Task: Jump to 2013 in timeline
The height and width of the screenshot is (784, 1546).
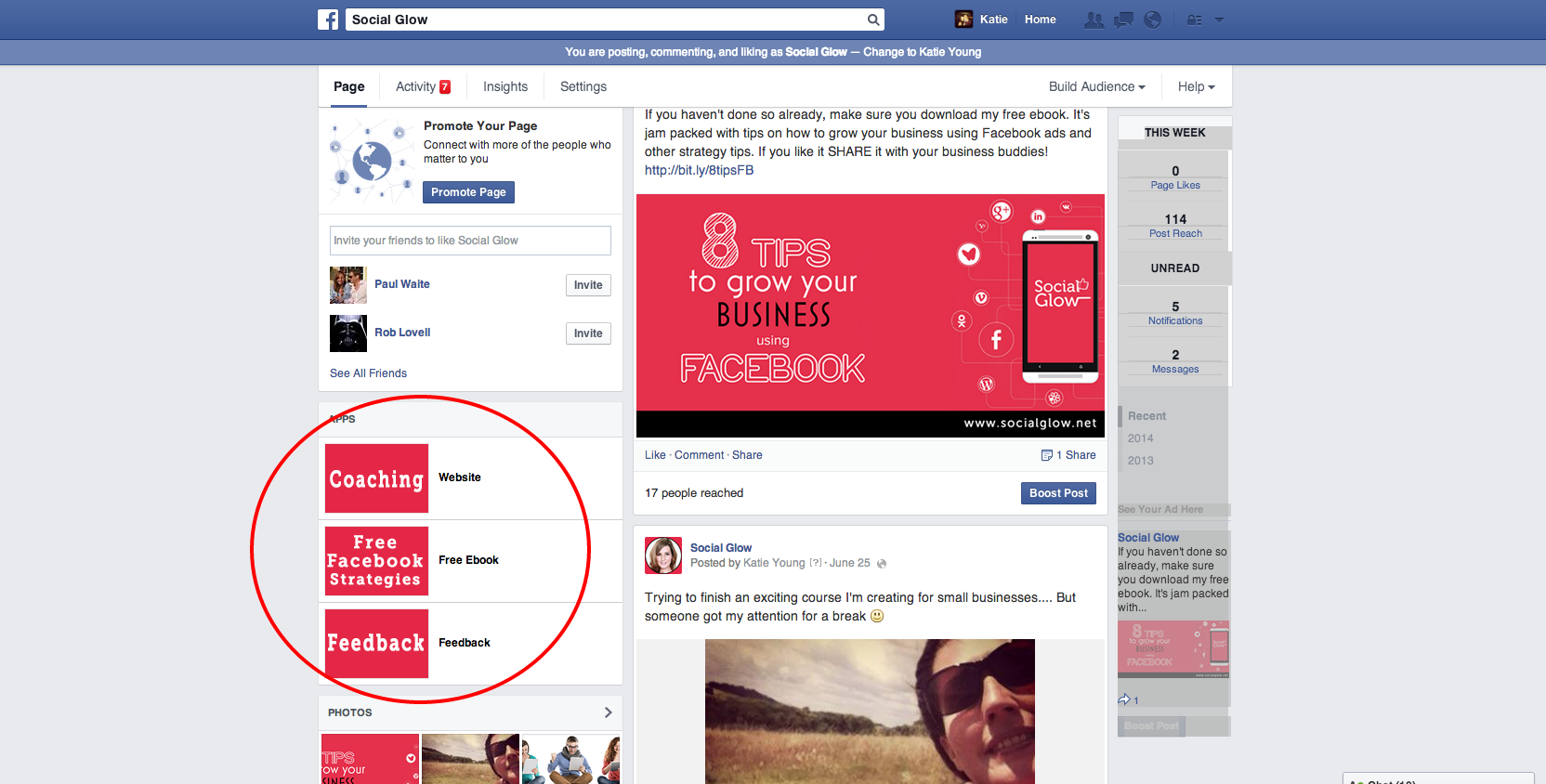Action: (1140, 461)
